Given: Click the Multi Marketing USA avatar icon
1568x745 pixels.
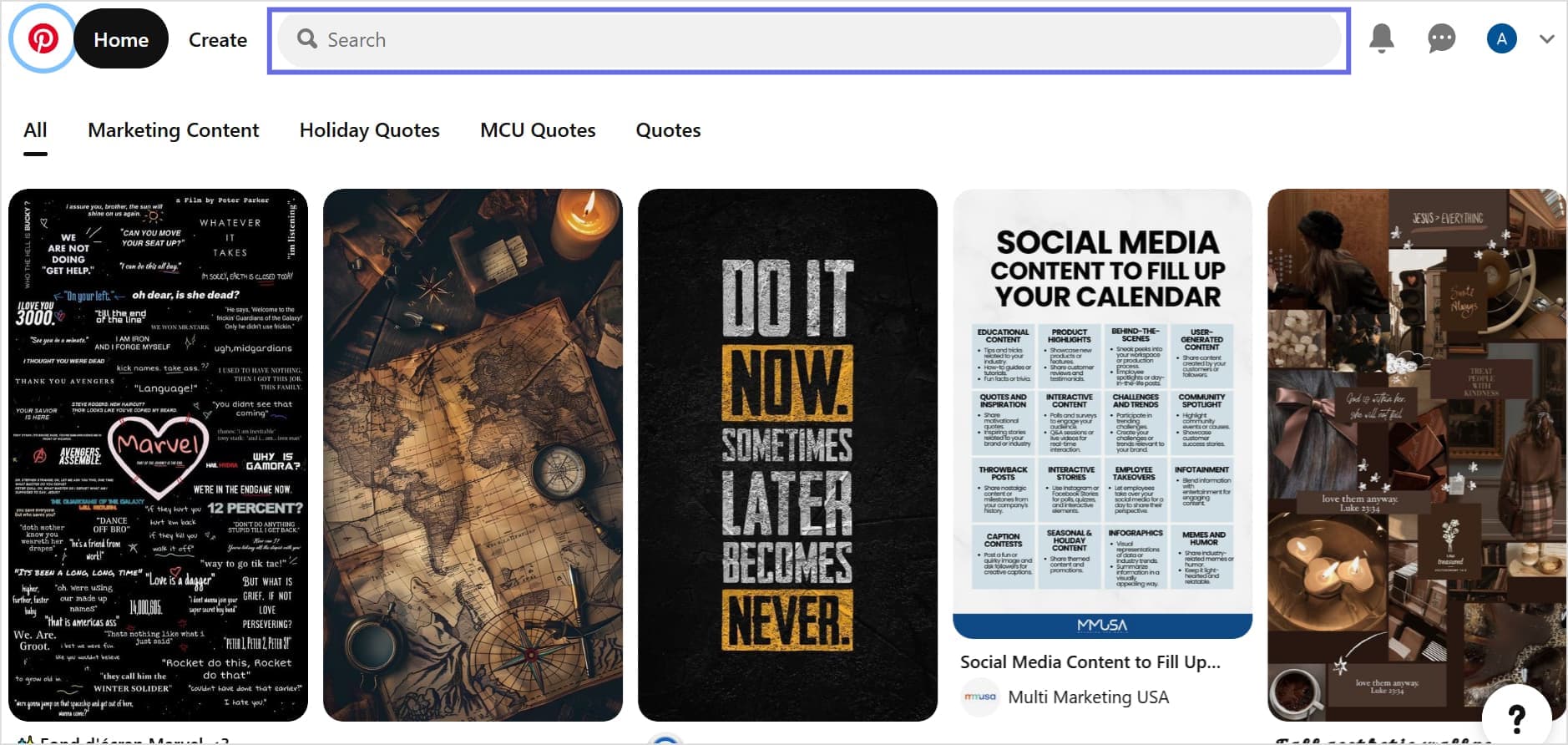Looking at the screenshot, I should [x=980, y=697].
